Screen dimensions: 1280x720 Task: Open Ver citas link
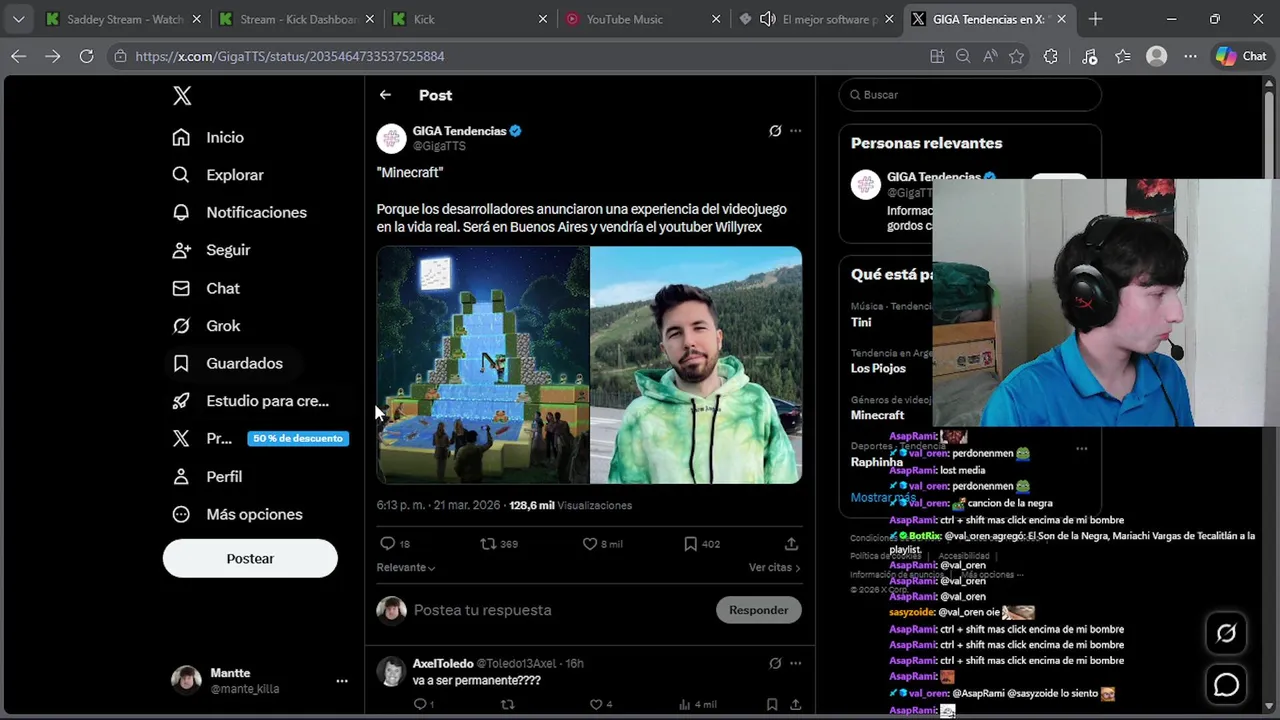pos(775,567)
